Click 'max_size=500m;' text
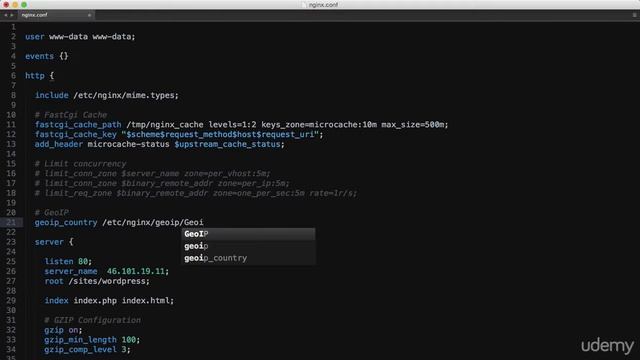Viewport: 640px width, 360px height. point(415,124)
